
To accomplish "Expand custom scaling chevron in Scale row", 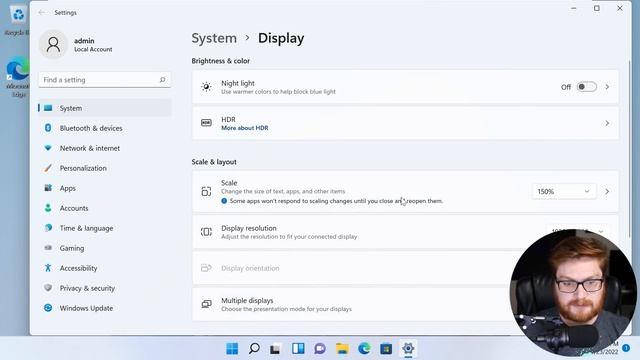I will [607, 191].
